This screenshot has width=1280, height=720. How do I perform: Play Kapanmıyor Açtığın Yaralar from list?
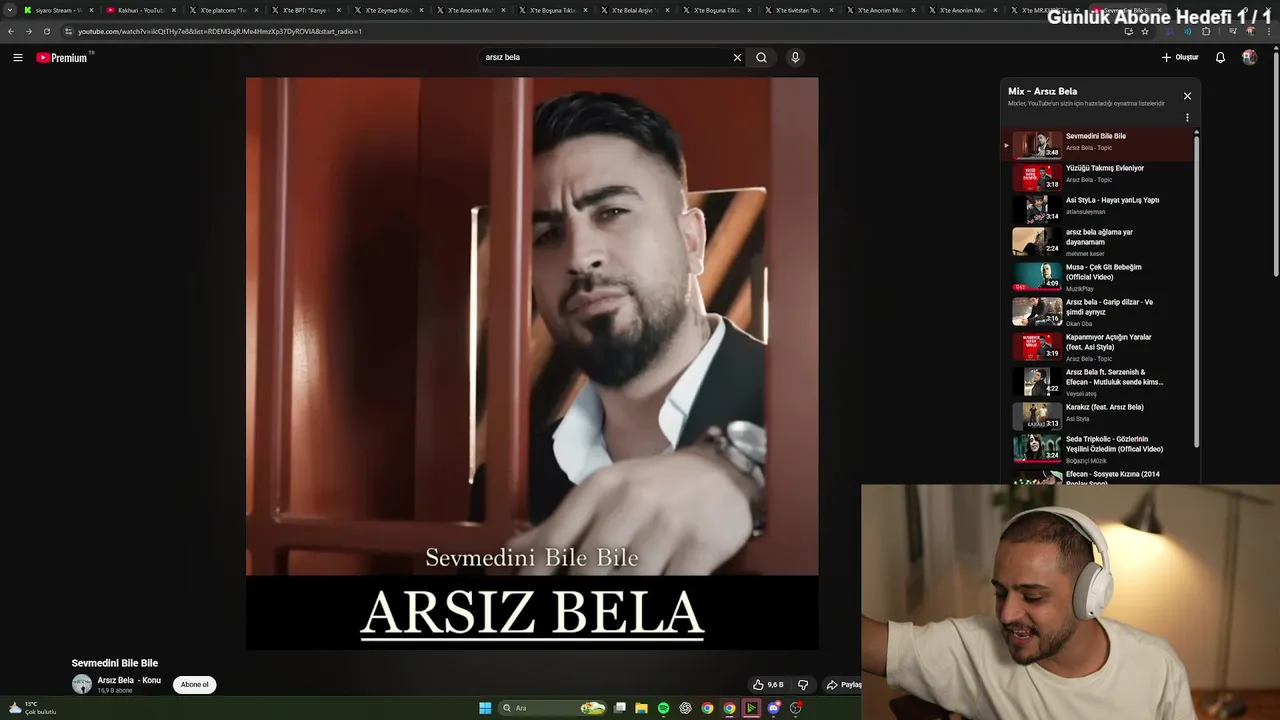pos(1098,347)
